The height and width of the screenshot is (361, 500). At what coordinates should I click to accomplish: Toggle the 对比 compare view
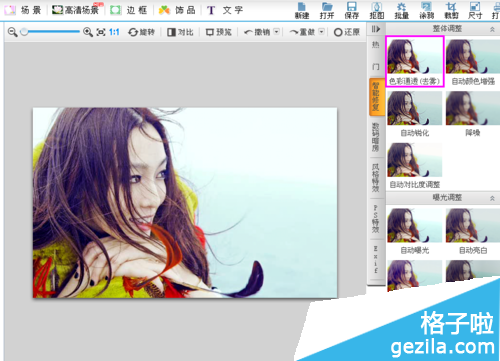180,32
